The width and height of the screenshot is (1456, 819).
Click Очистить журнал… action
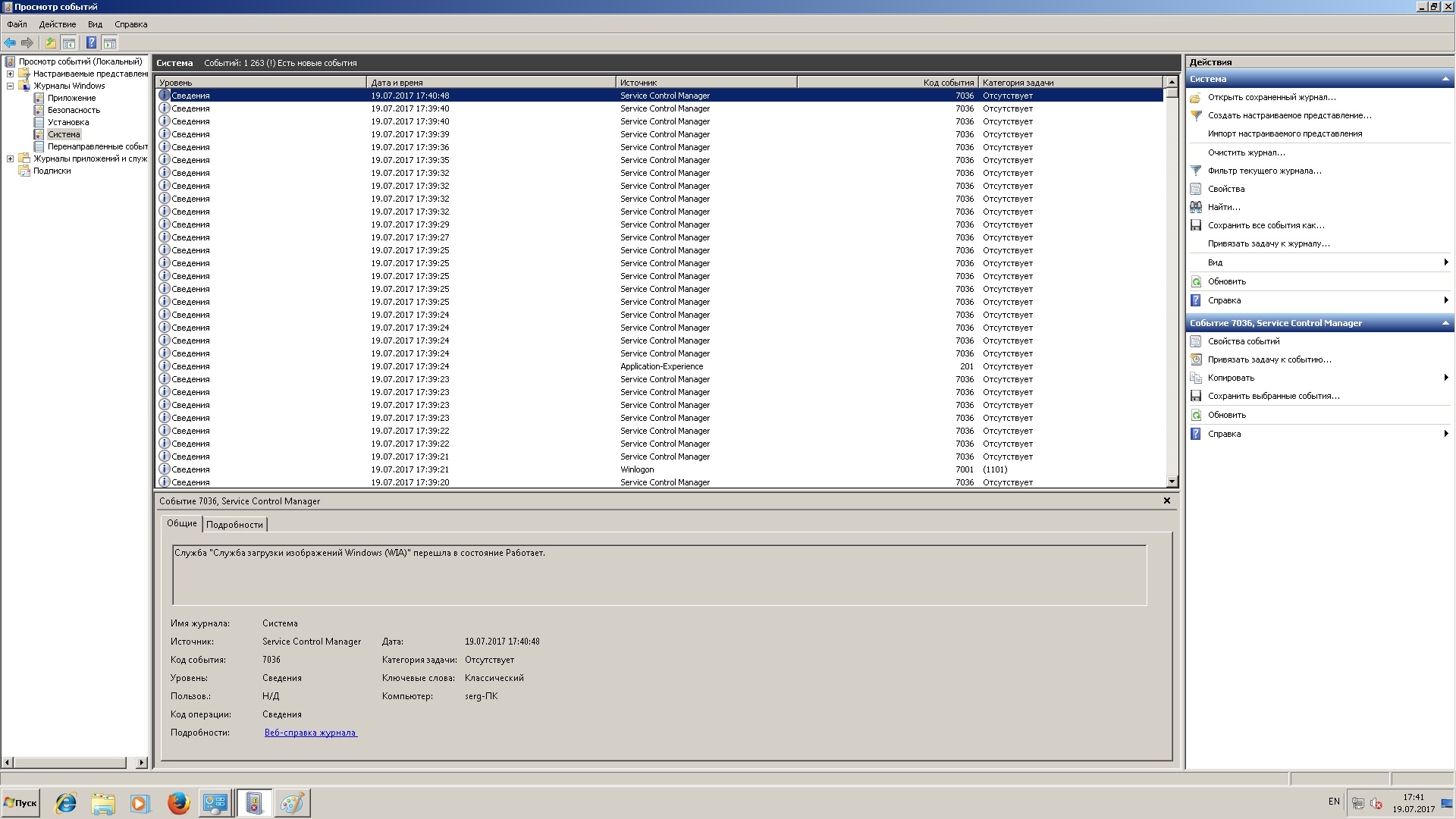[1247, 152]
